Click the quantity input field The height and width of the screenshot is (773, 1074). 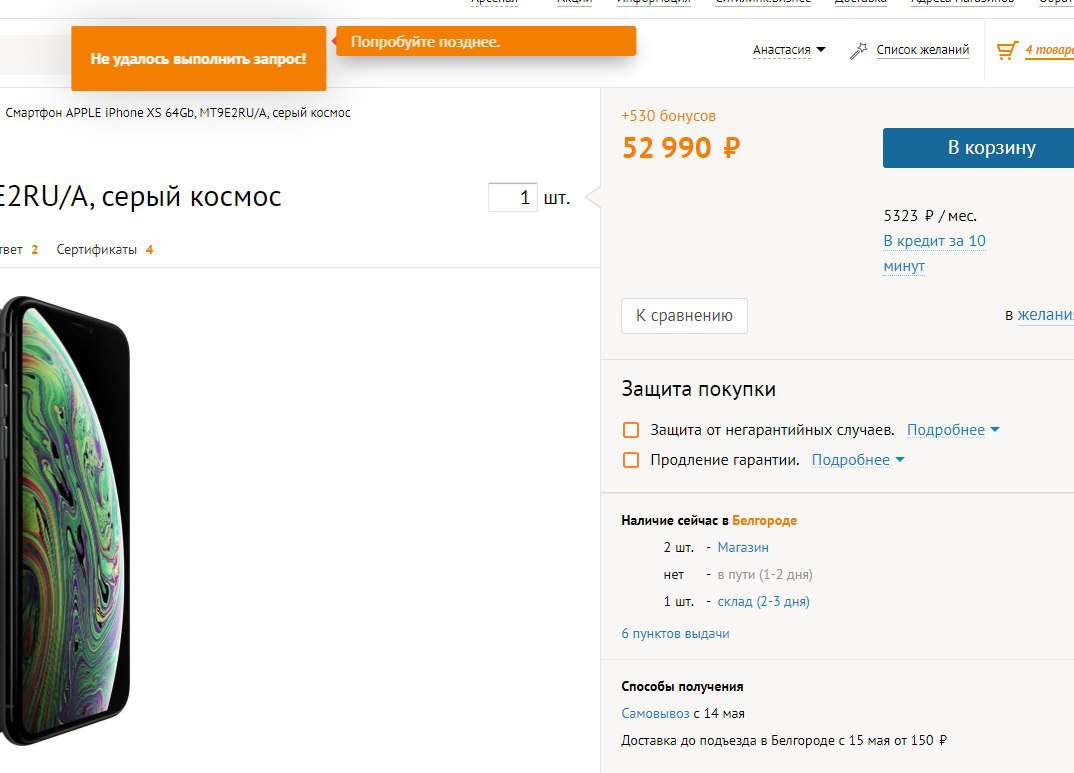pyautogui.click(x=512, y=198)
